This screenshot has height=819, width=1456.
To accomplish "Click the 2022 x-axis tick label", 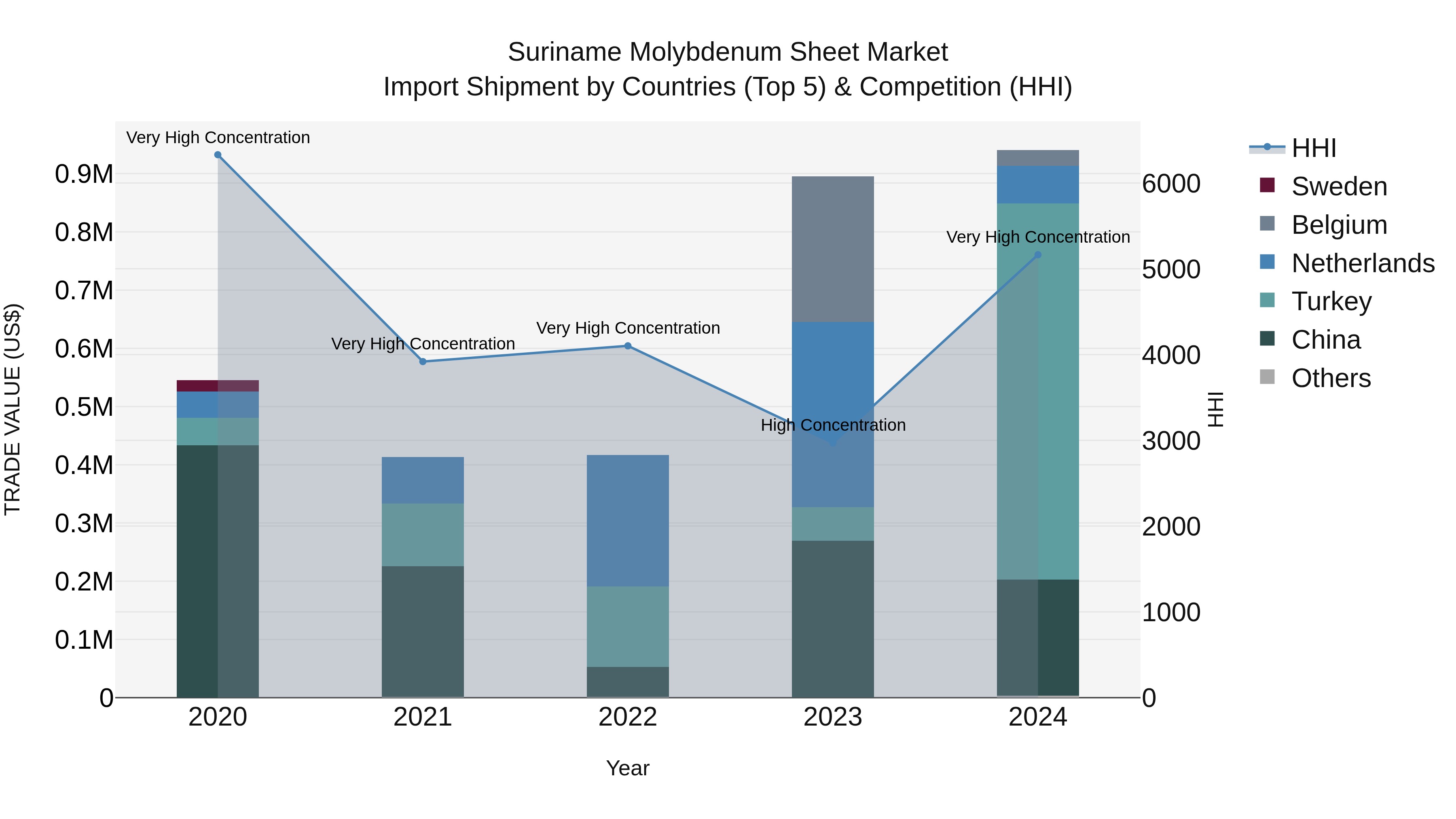I will click(628, 717).
